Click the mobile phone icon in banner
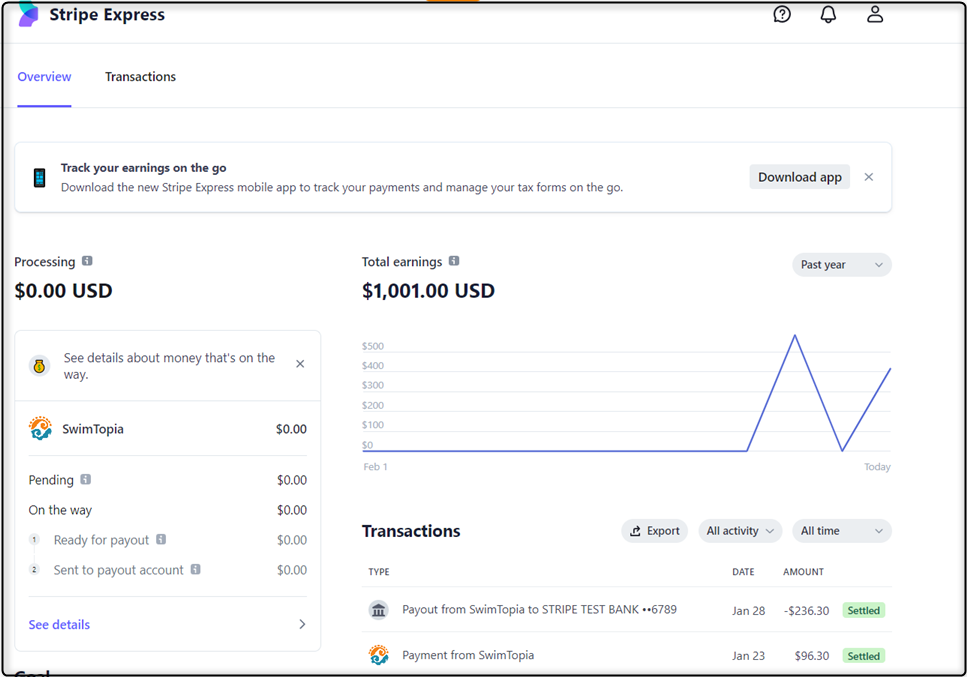This screenshot has width=967, height=677. pyautogui.click(x=39, y=178)
